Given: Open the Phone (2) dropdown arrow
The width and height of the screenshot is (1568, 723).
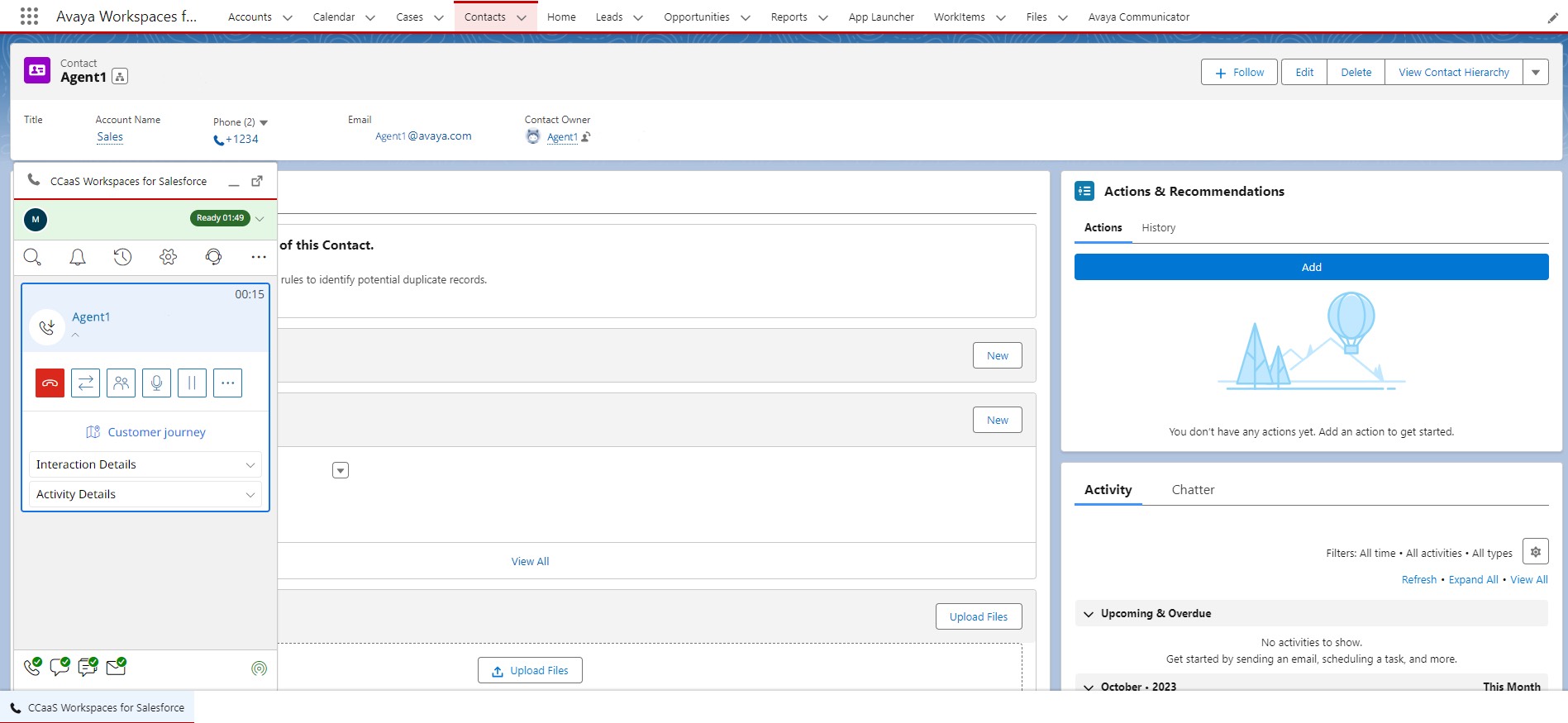Looking at the screenshot, I should (264, 122).
